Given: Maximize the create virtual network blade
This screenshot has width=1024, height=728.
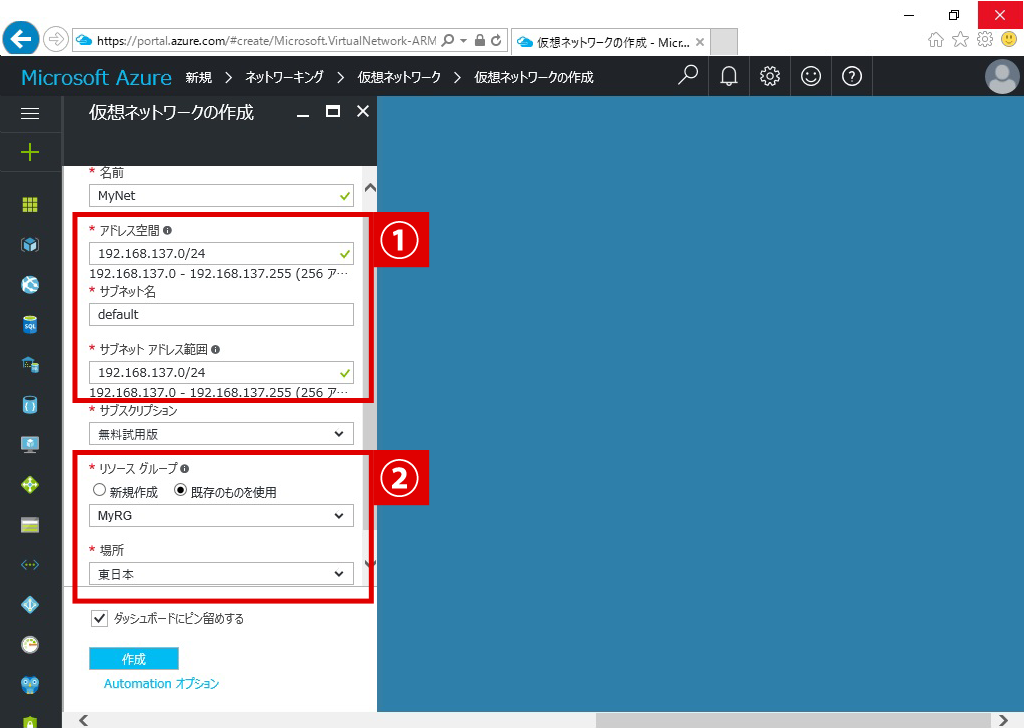Looking at the screenshot, I should click(x=333, y=112).
